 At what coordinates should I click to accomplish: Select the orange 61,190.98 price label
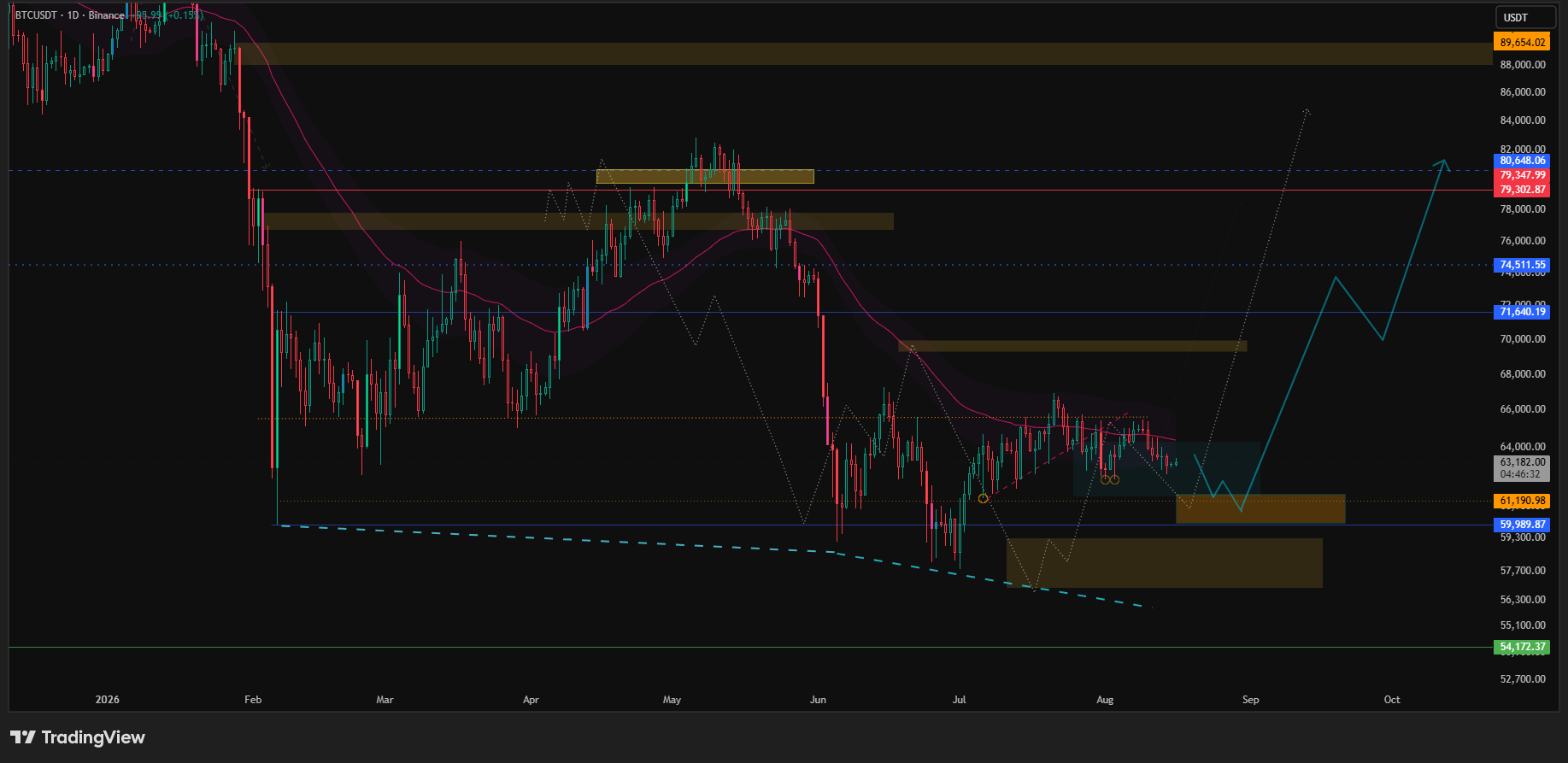[x=1522, y=501]
